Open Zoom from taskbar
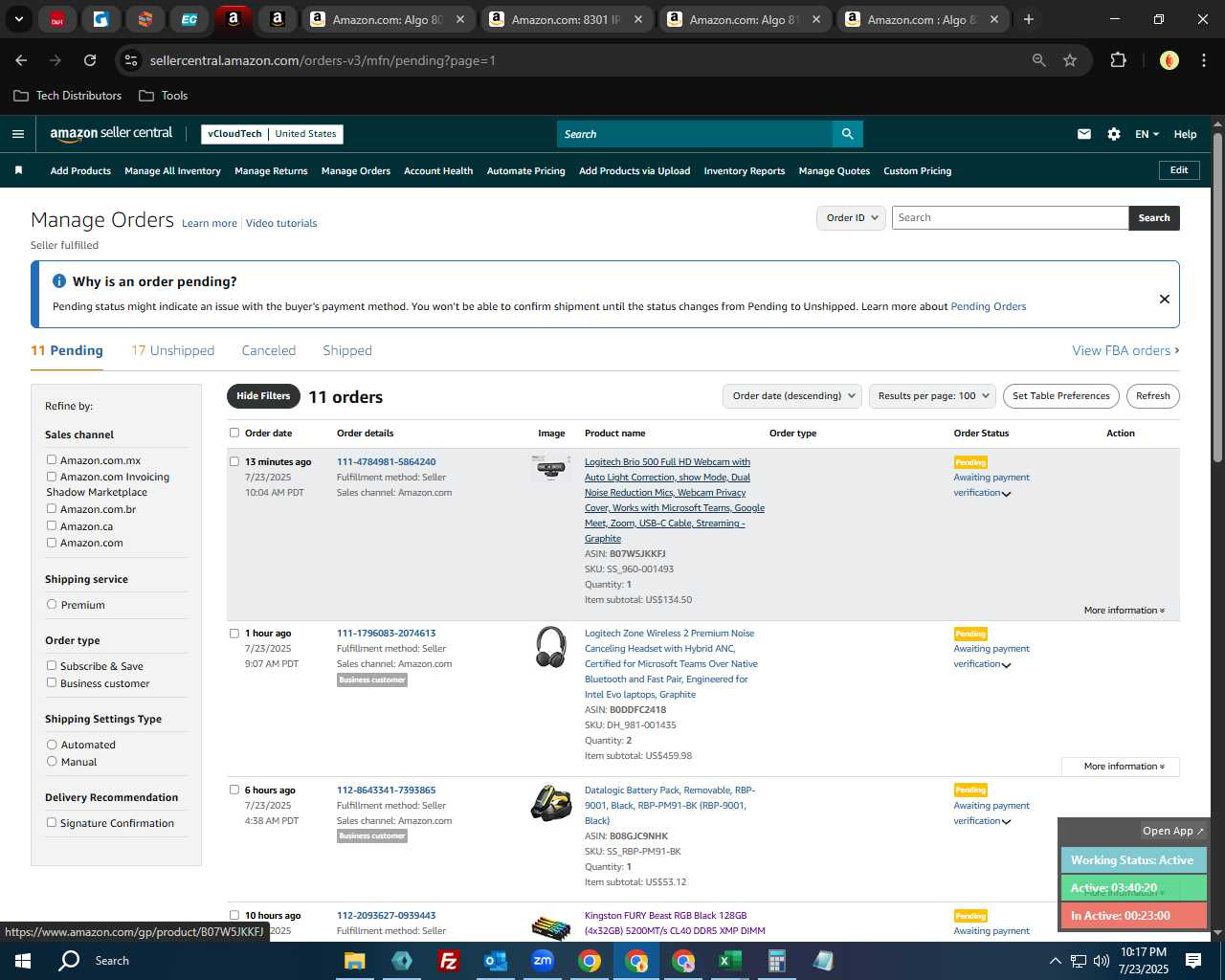1225x980 pixels. click(543, 961)
